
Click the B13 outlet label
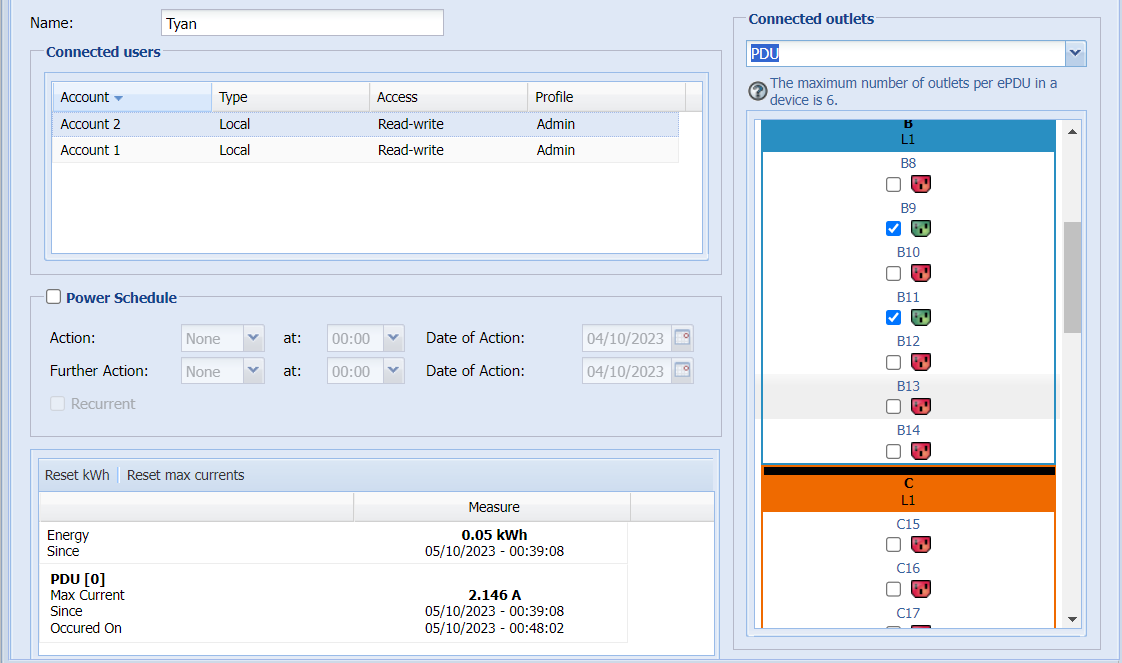[908, 386]
